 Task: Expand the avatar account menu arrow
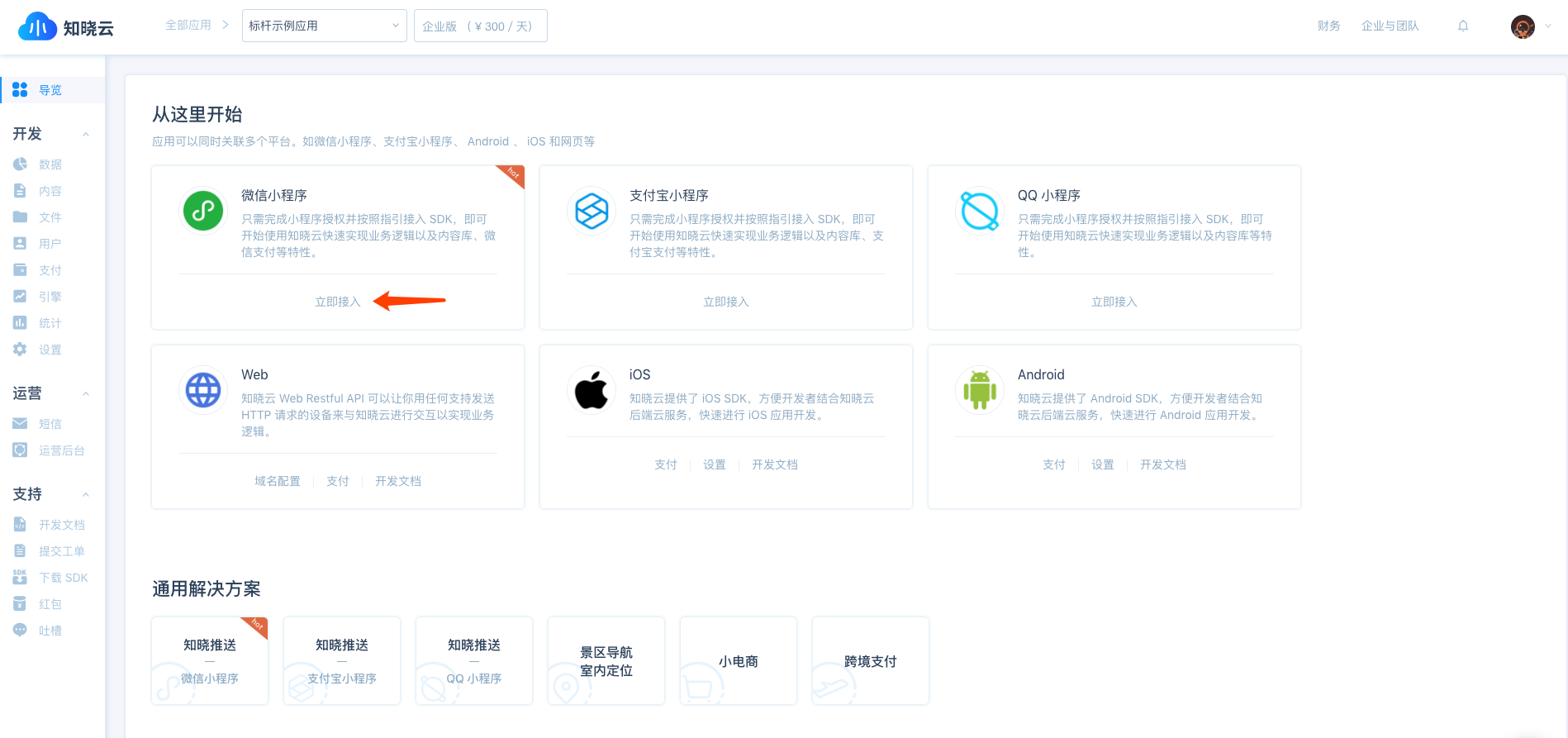click(1548, 26)
